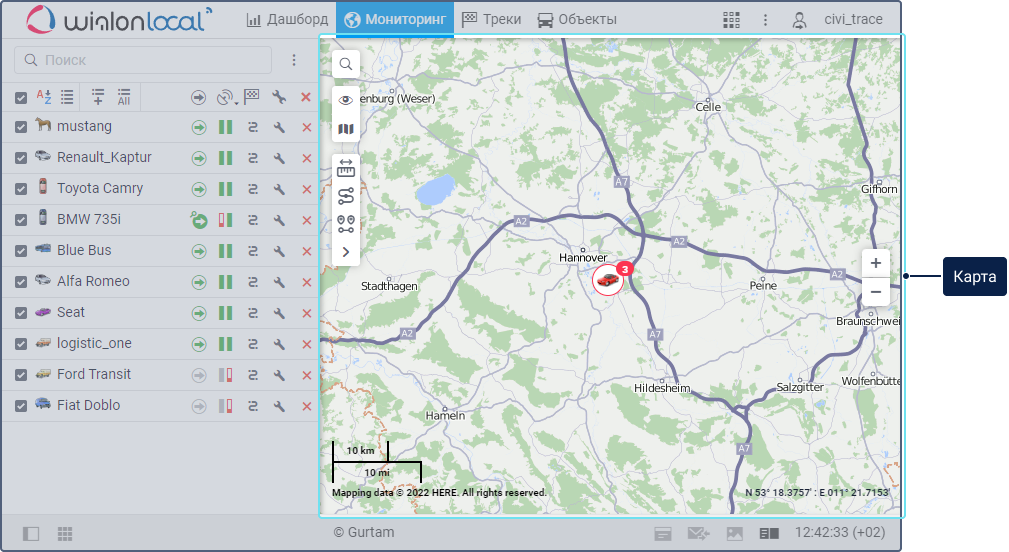The height and width of the screenshot is (552, 1009).
Task: Open the map layers selector icon
Action: point(345,129)
